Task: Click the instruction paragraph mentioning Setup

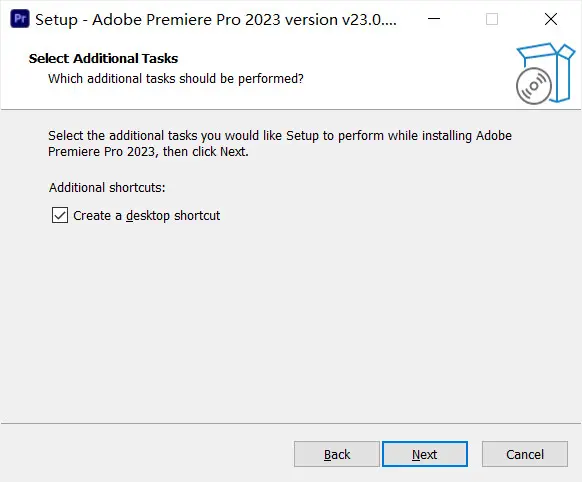Action: (x=280, y=144)
